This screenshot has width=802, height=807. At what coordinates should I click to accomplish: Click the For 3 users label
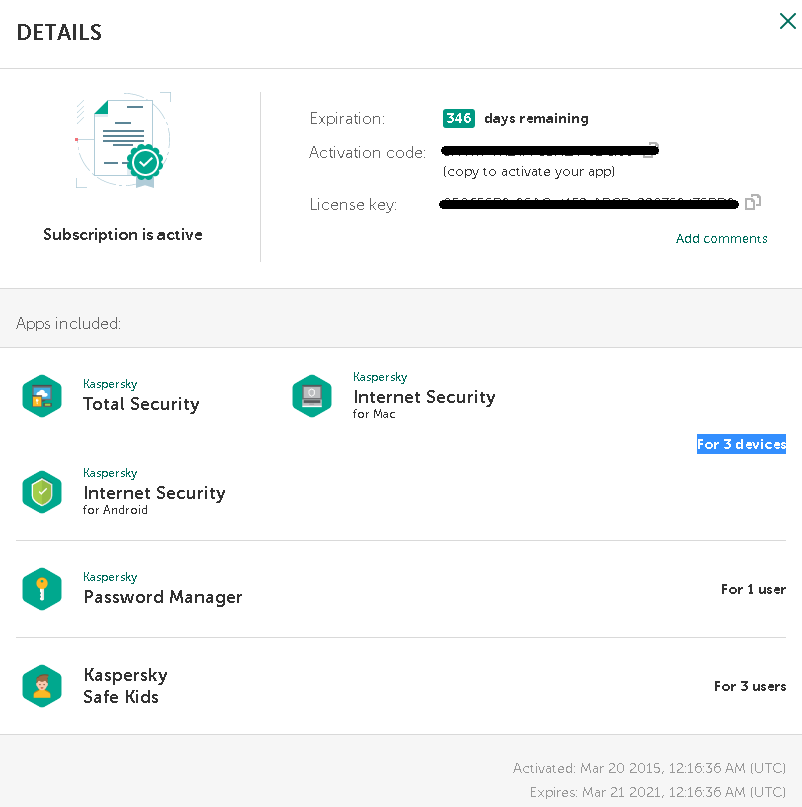750,686
